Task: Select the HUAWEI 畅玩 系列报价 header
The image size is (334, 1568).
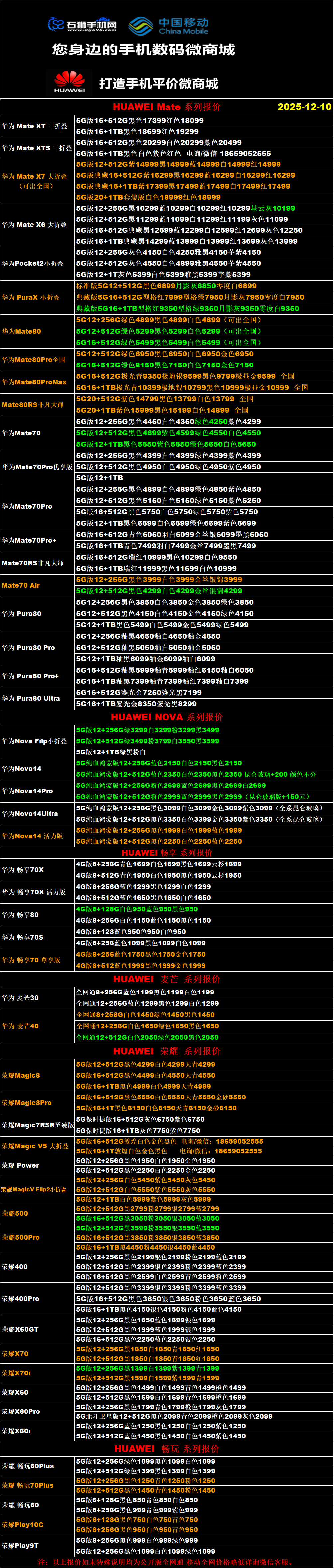Action: 167,1449
